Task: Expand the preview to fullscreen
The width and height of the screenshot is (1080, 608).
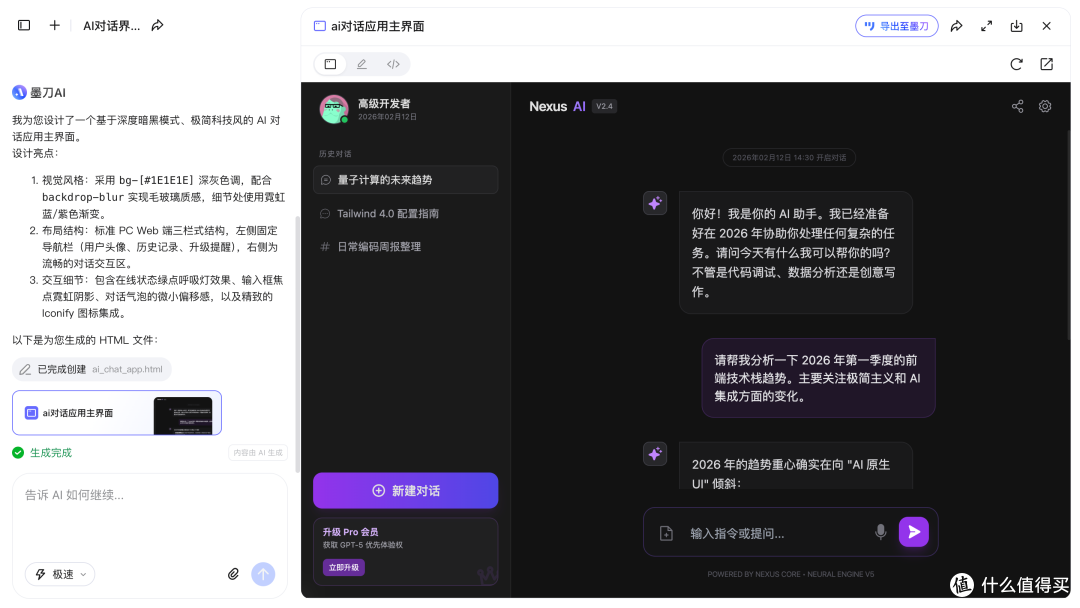Action: click(986, 26)
